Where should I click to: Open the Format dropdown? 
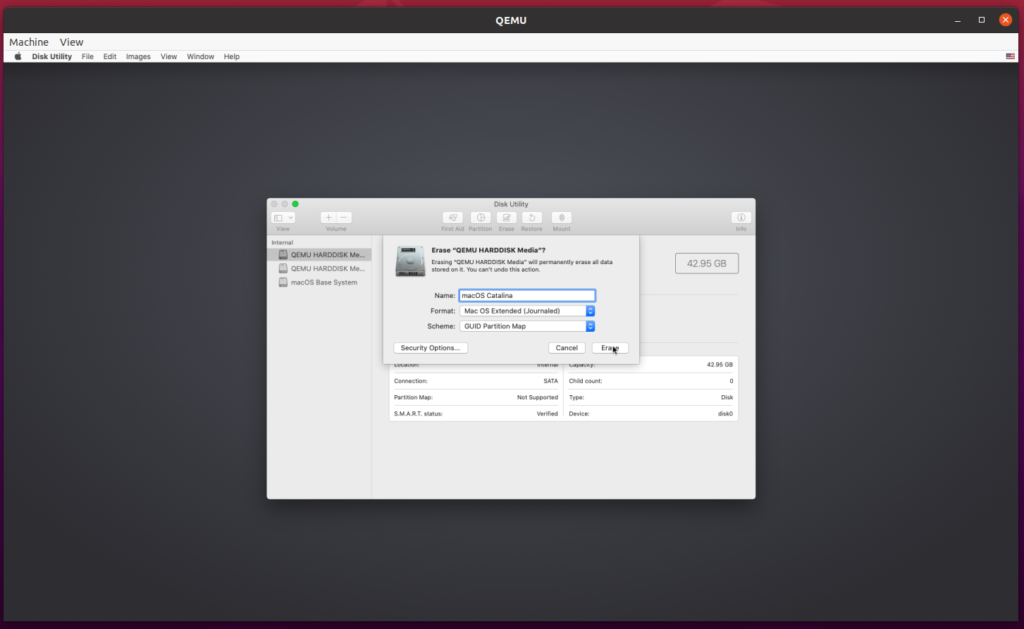tap(589, 310)
